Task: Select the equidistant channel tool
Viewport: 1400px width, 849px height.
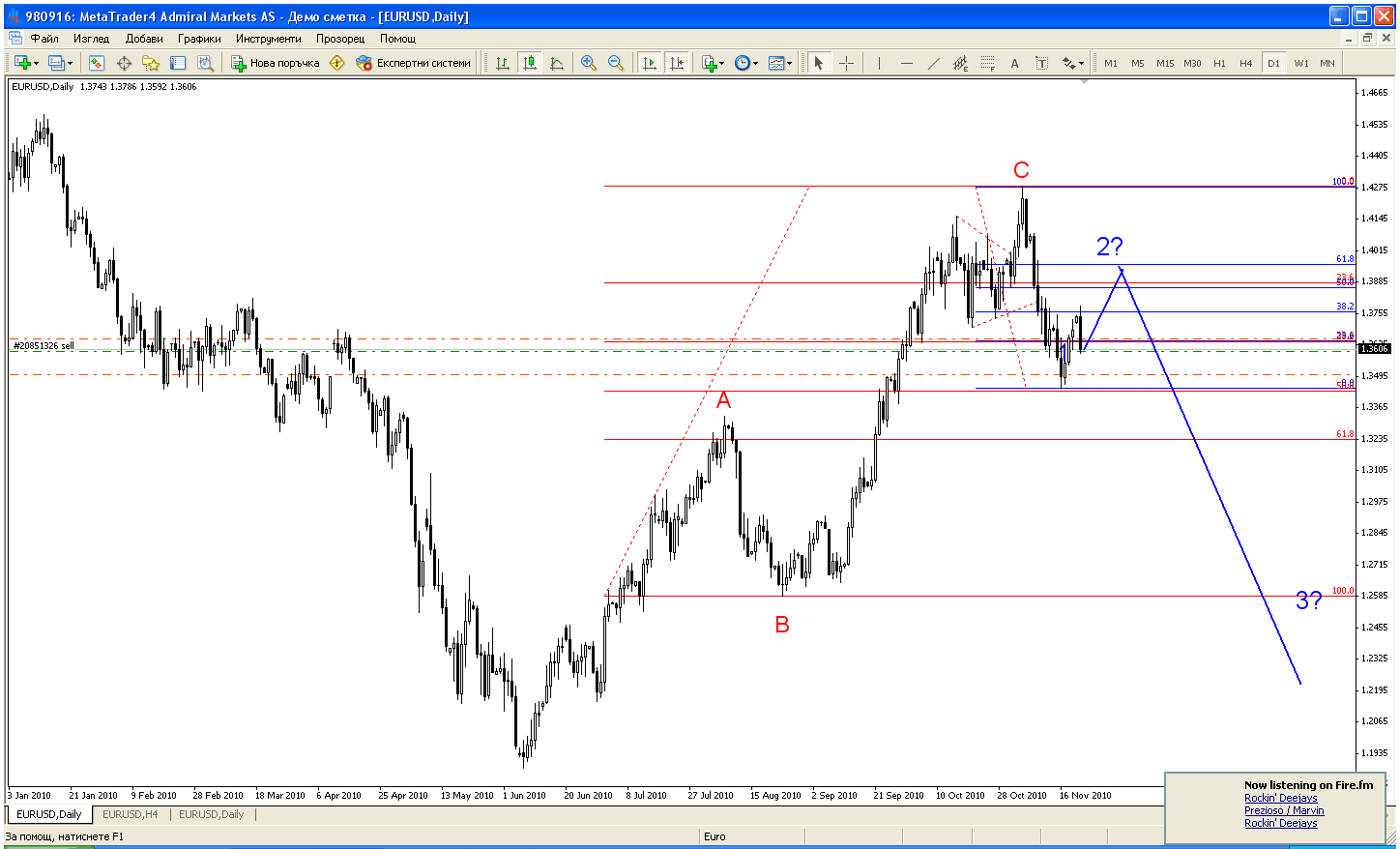Action: pyautogui.click(x=960, y=63)
